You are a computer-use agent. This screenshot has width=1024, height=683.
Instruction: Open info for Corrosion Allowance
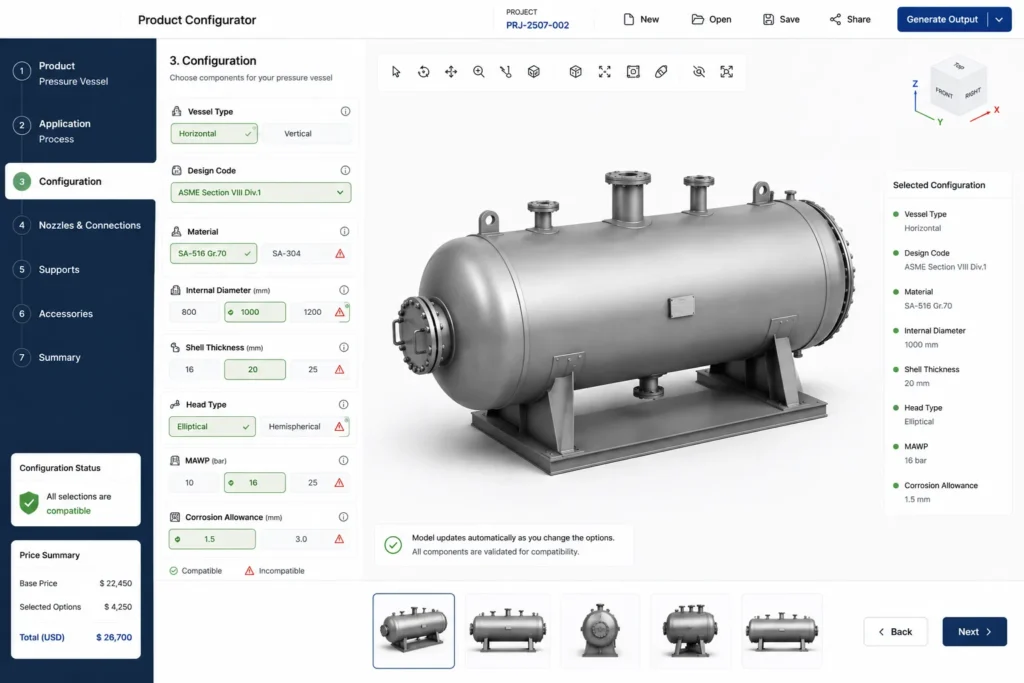tap(344, 516)
